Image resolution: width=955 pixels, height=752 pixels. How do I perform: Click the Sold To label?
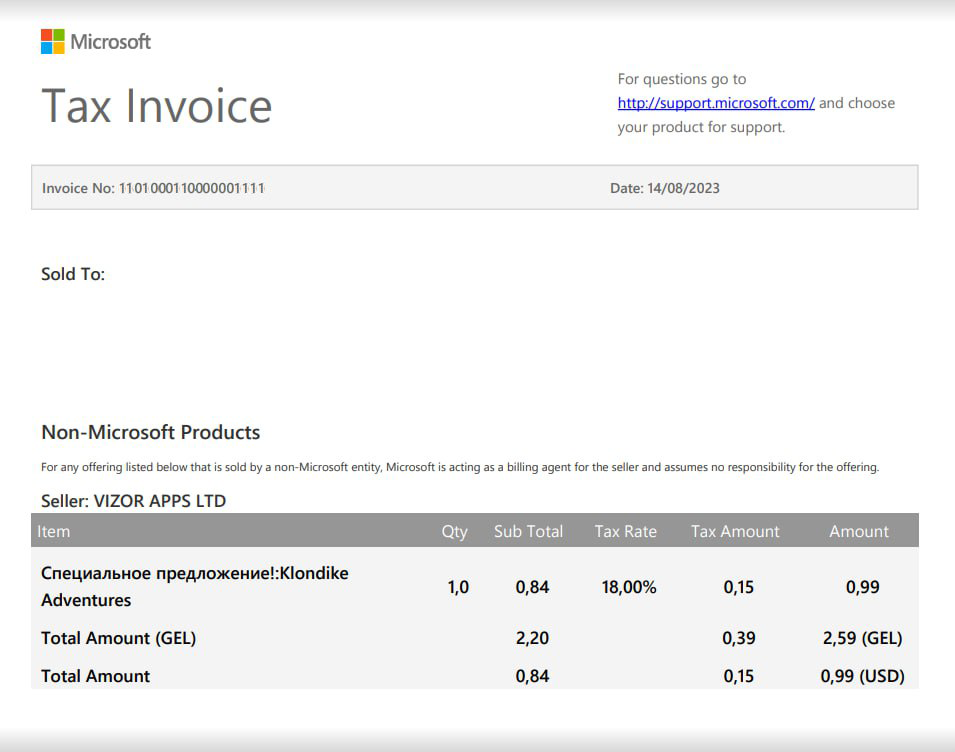pyautogui.click(x=73, y=274)
